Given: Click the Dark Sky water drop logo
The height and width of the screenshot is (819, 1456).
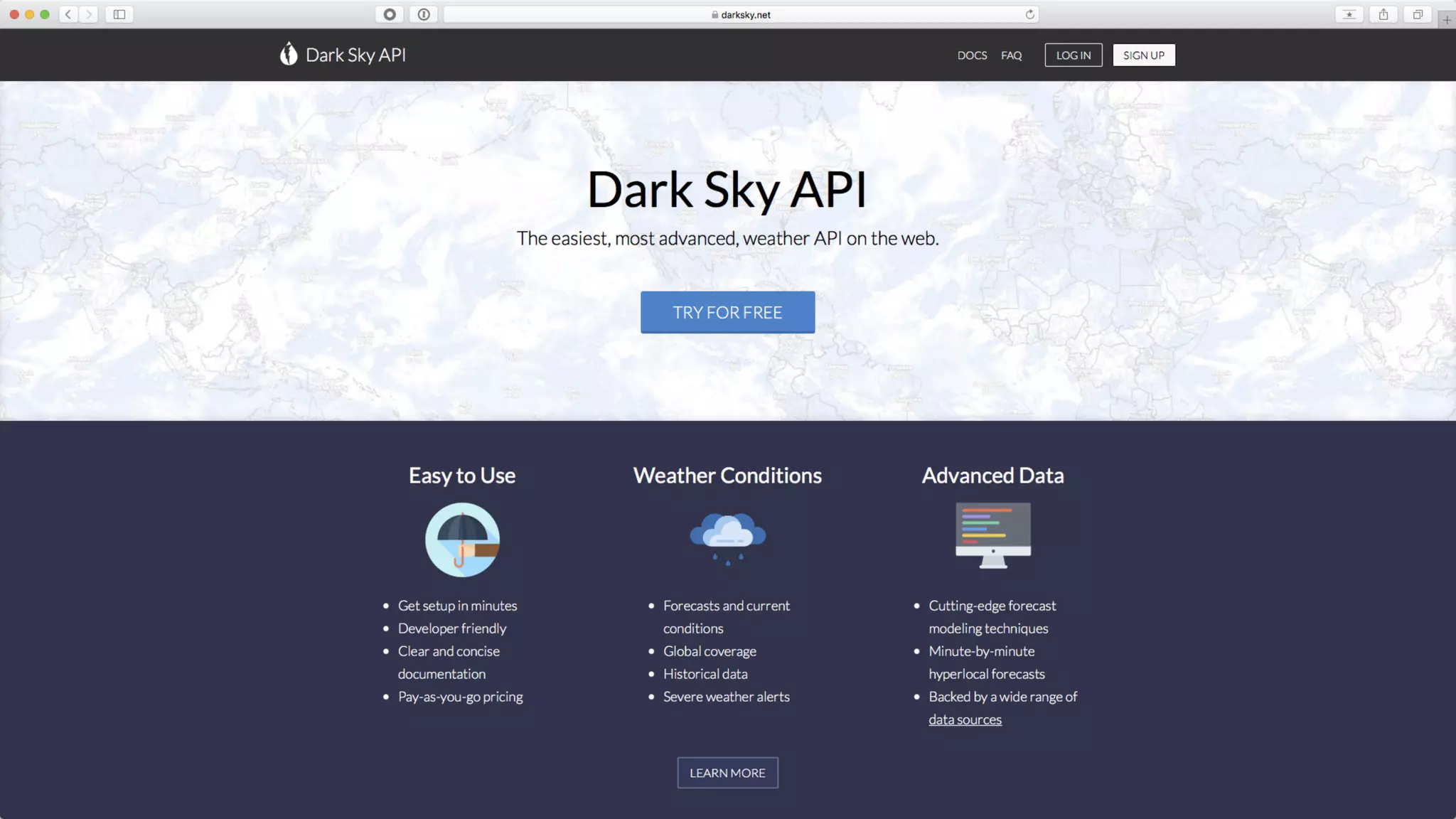Looking at the screenshot, I should [x=288, y=54].
